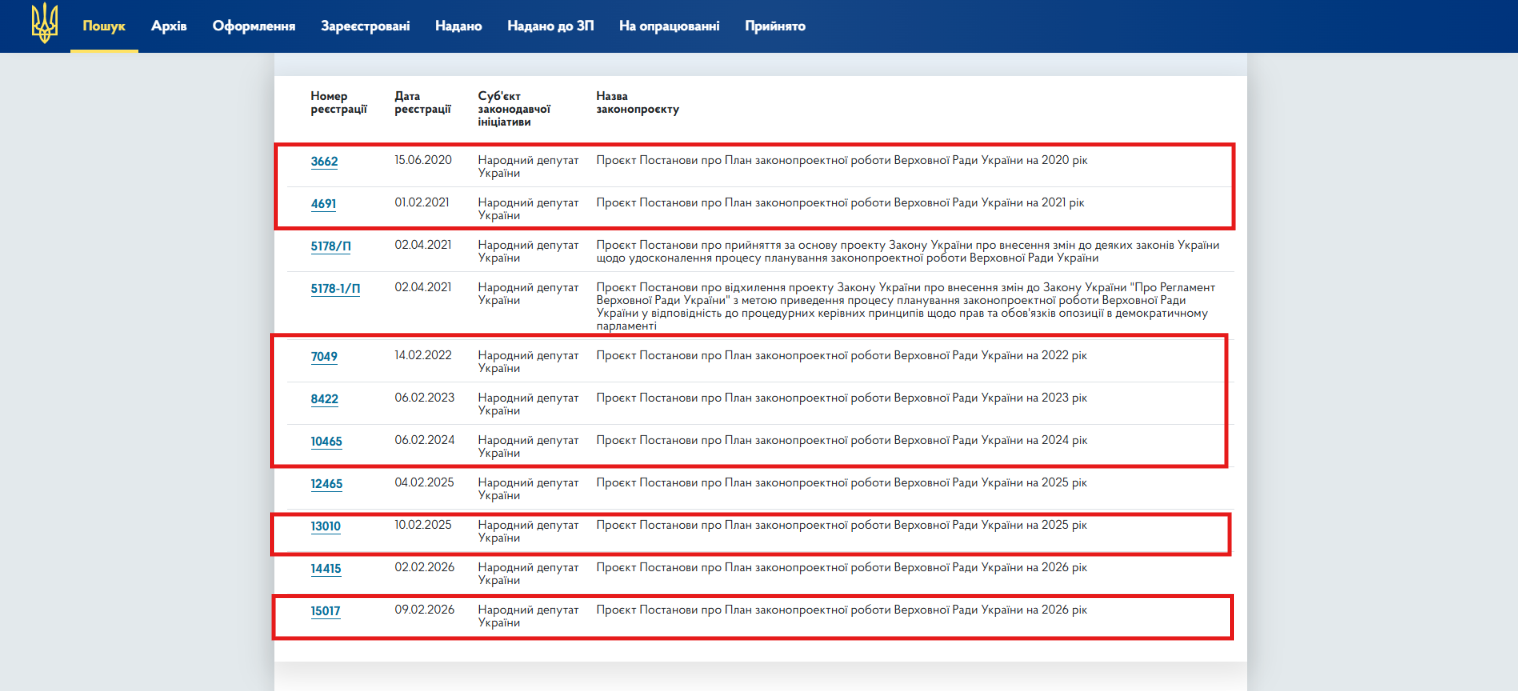Open bill number 4691
This screenshot has height=692, width=1518.
click(x=323, y=204)
